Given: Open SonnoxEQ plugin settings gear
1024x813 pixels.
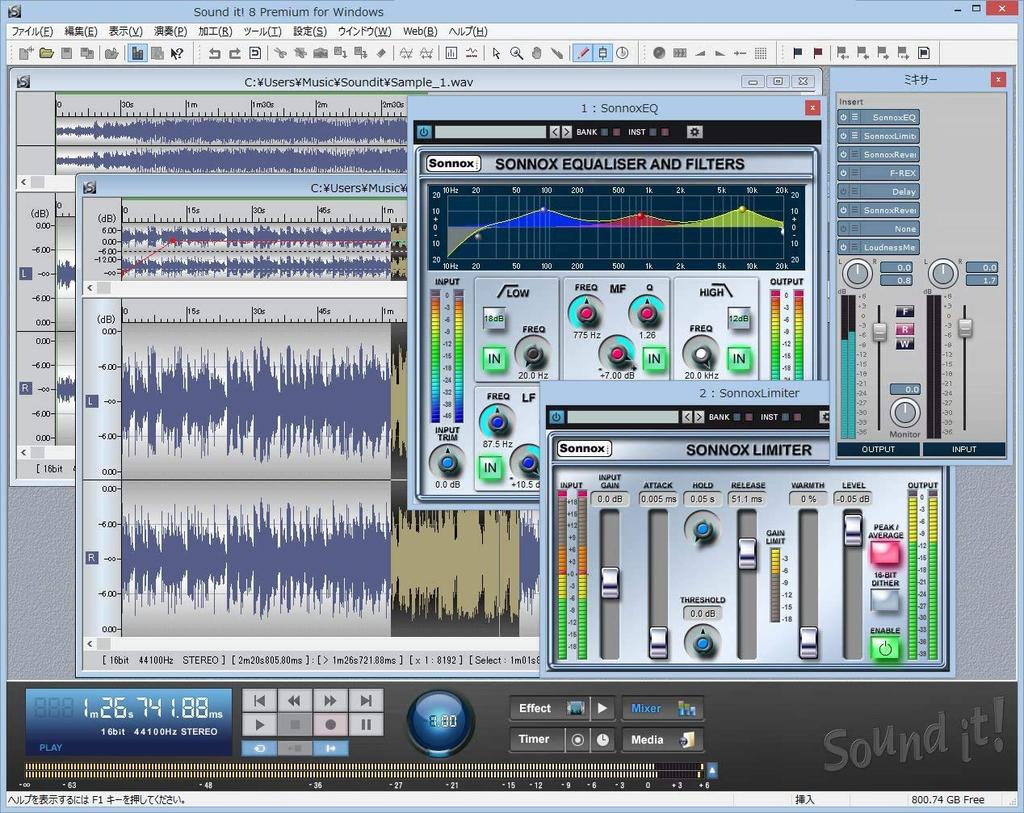Looking at the screenshot, I should click(695, 132).
